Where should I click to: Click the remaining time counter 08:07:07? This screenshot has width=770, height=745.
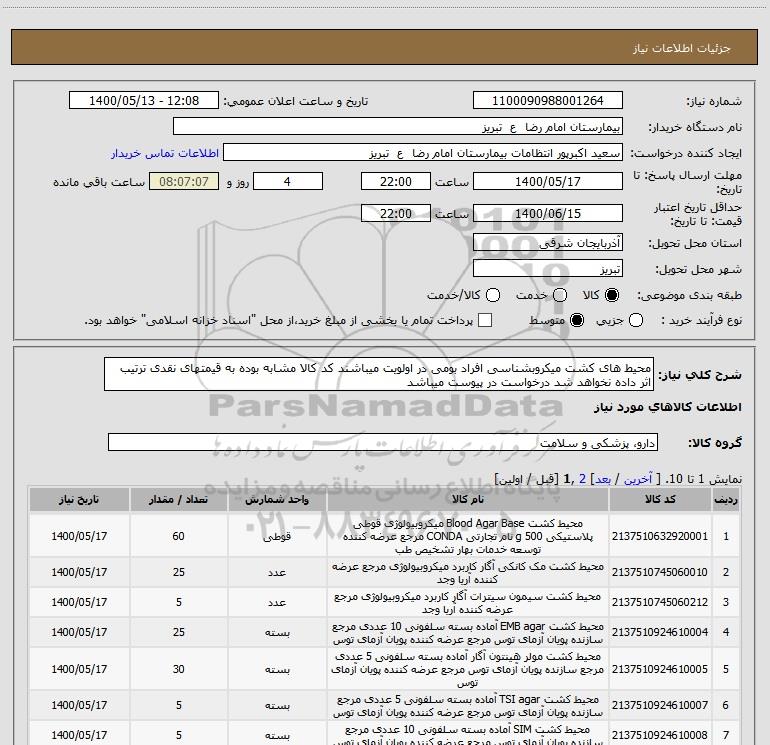click(184, 181)
